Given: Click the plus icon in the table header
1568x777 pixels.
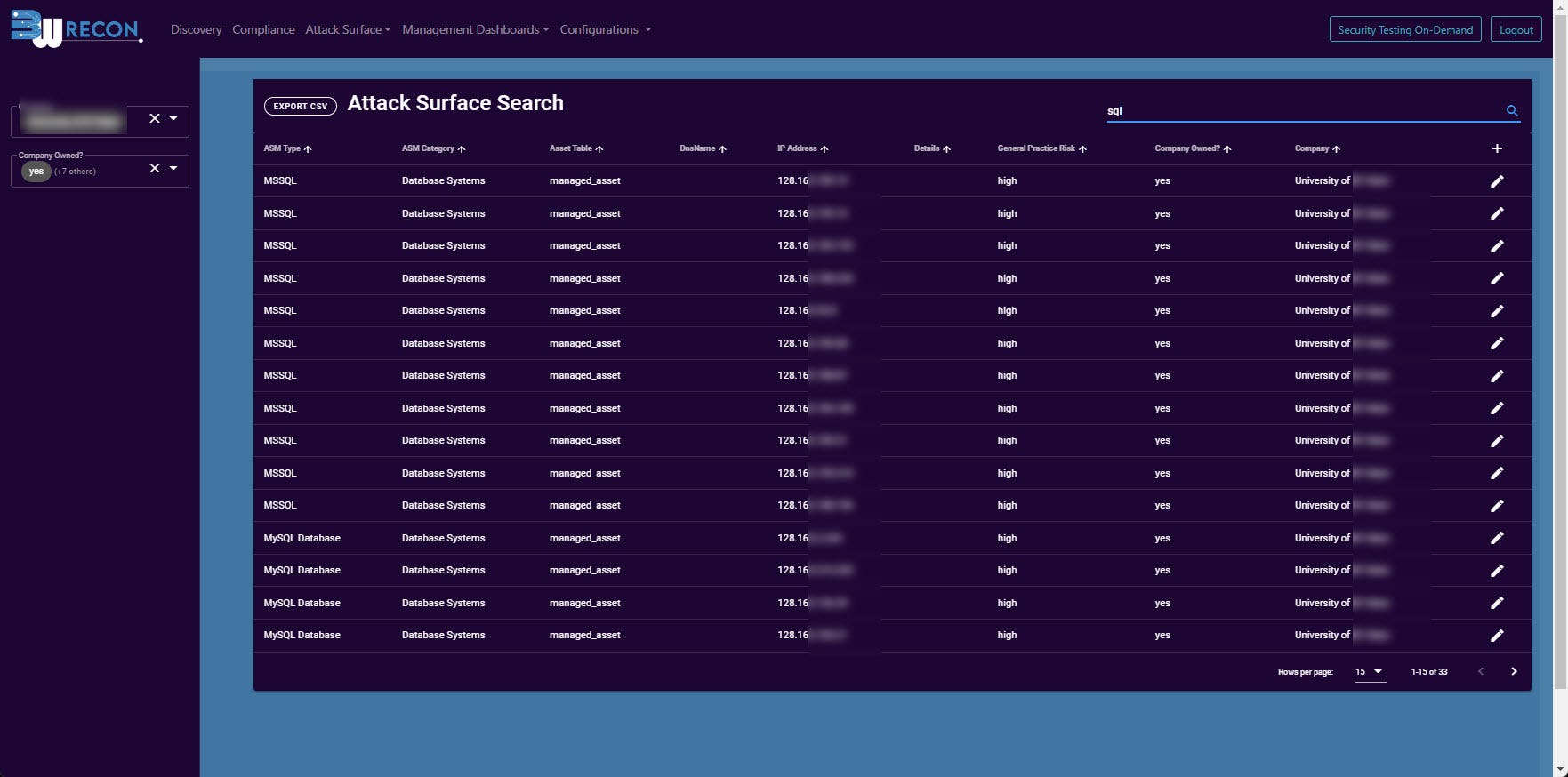Looking at the screenshot, I should pyautogui.click(x=1497, y=148).
